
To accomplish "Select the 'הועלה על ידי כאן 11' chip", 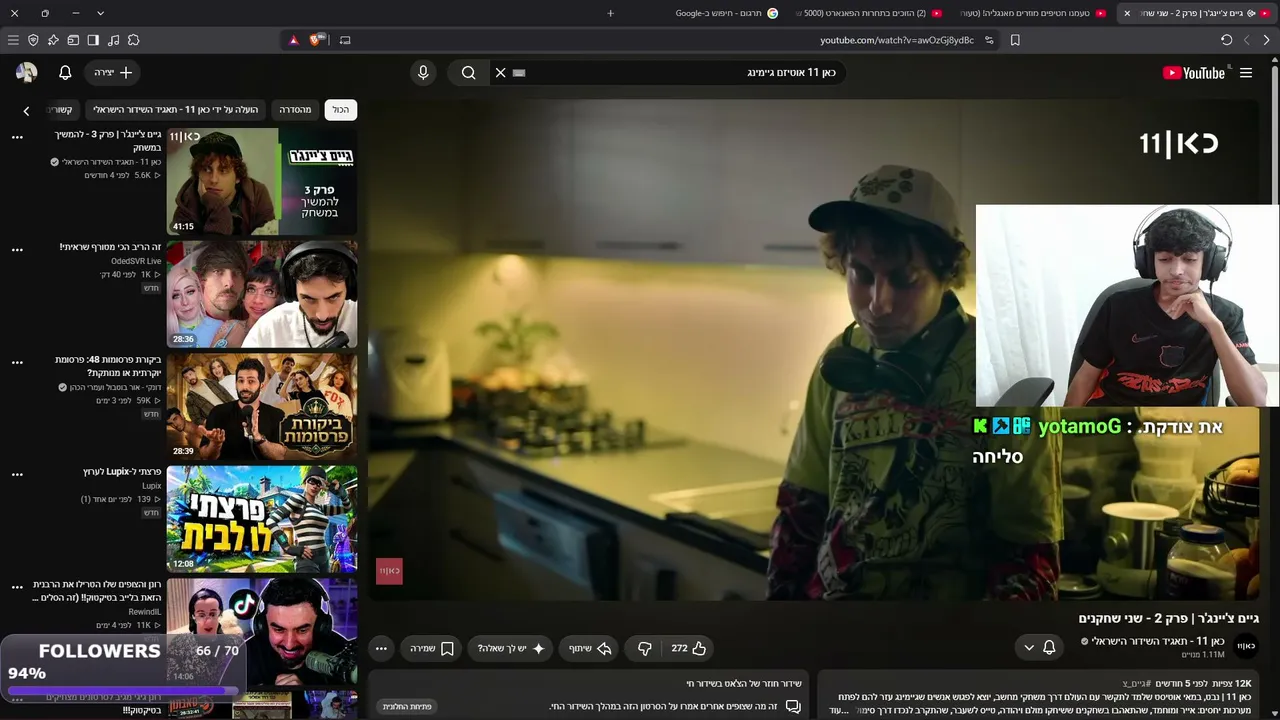I will pyautogui.click(x=176, y=110).
